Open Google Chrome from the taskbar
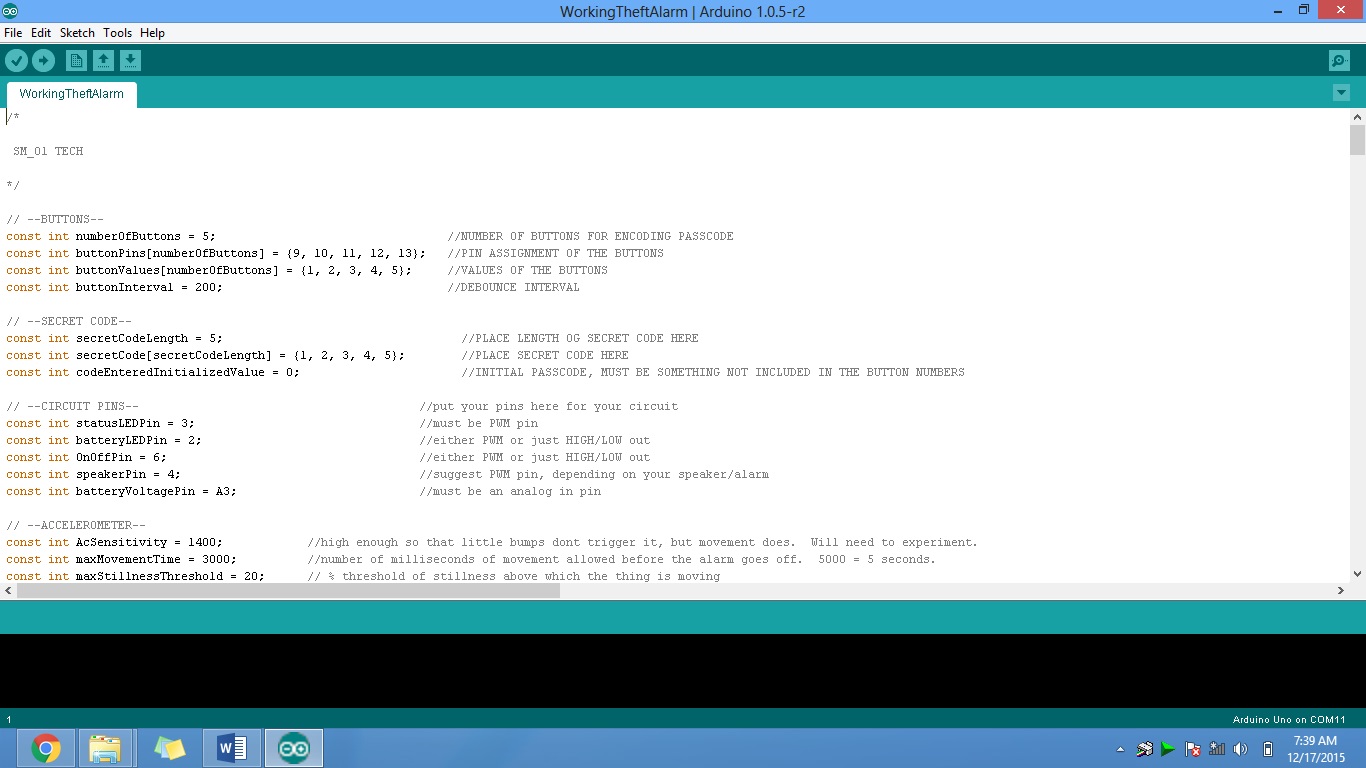 (x=46, y=748)
